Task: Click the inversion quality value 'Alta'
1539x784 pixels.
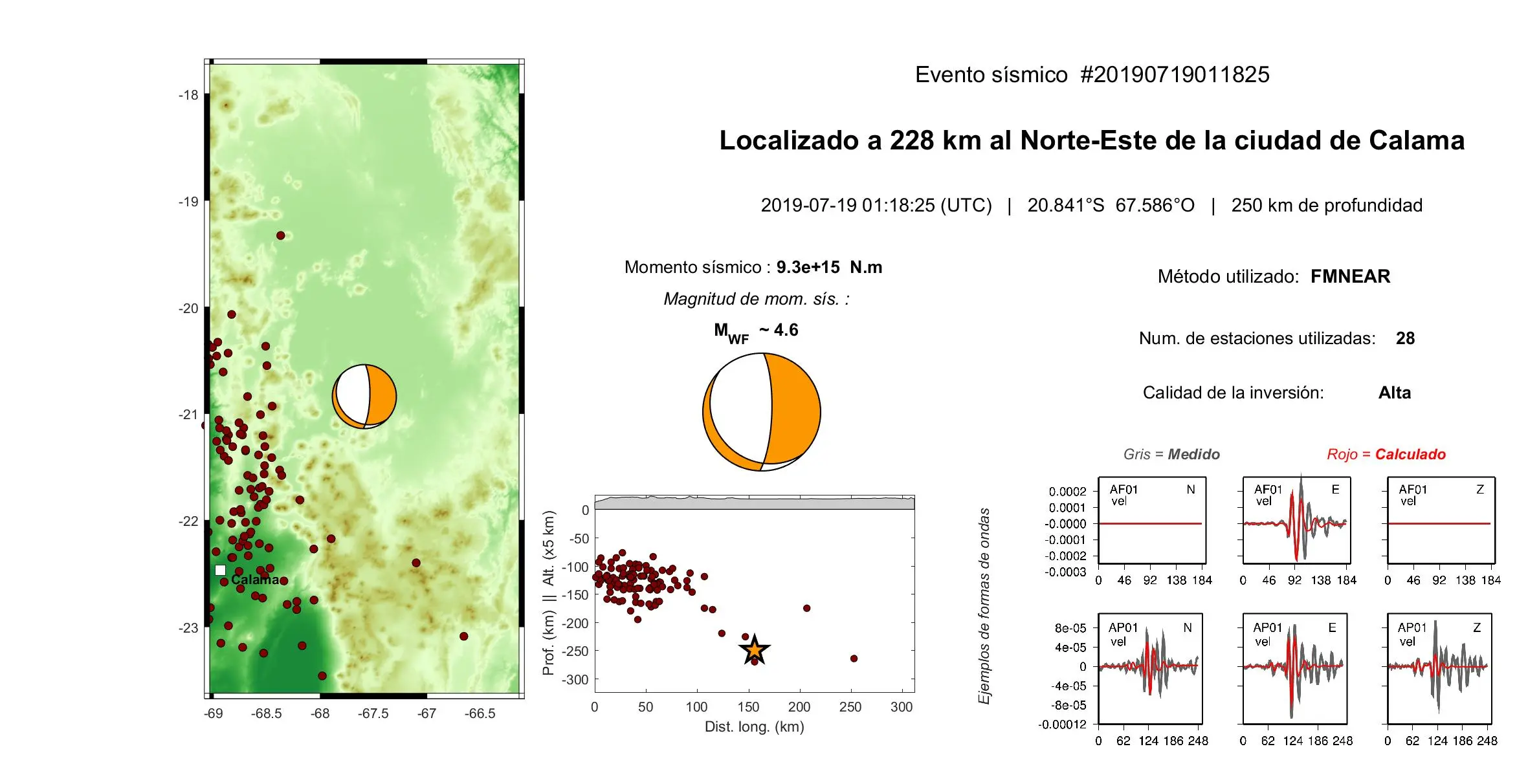Action: click(1394, 393)
